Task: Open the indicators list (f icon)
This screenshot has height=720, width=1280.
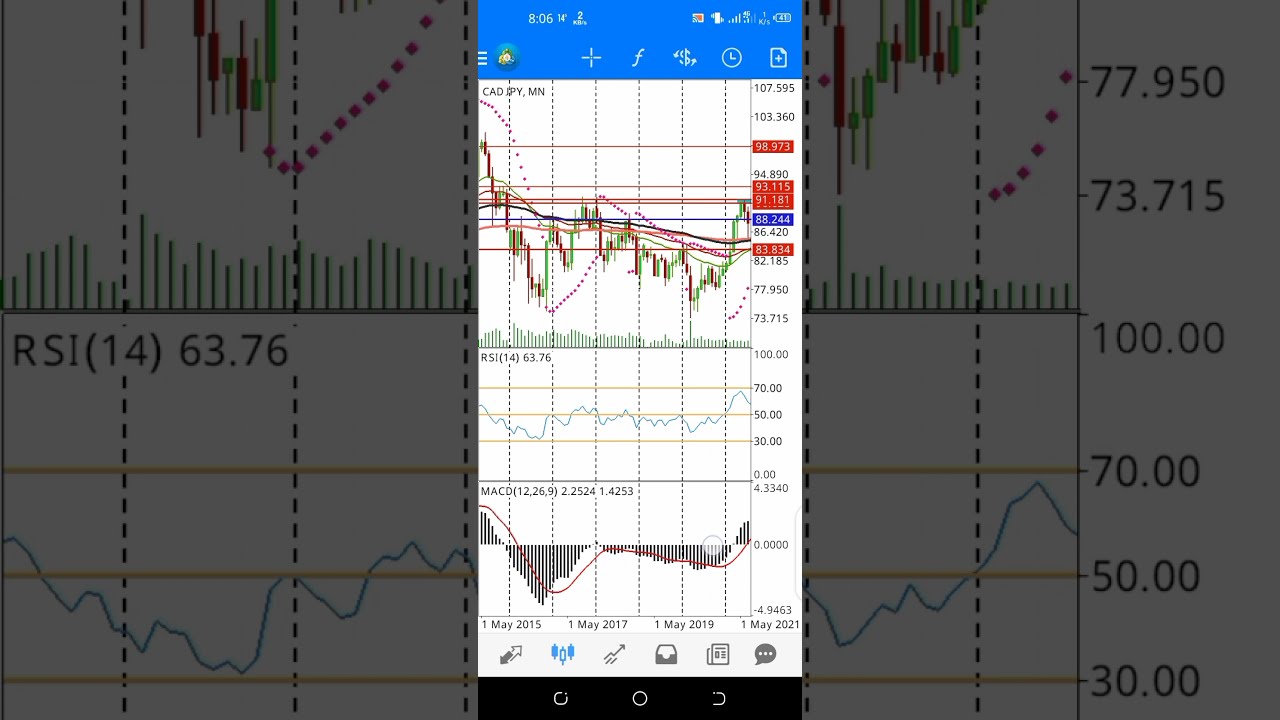Action: coord(638,58)
